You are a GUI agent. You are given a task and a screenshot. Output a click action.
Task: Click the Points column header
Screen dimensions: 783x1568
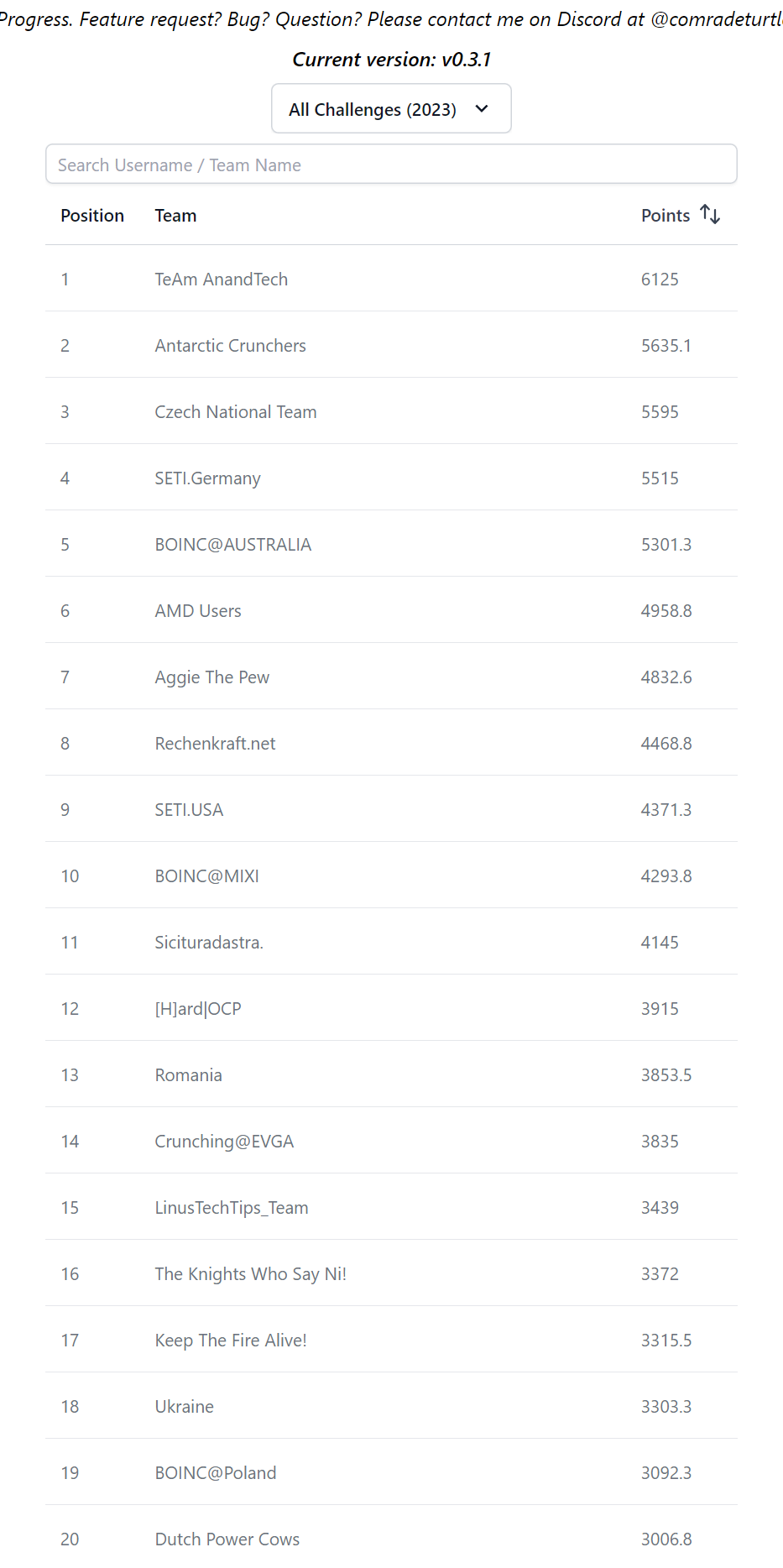[665, 216]
